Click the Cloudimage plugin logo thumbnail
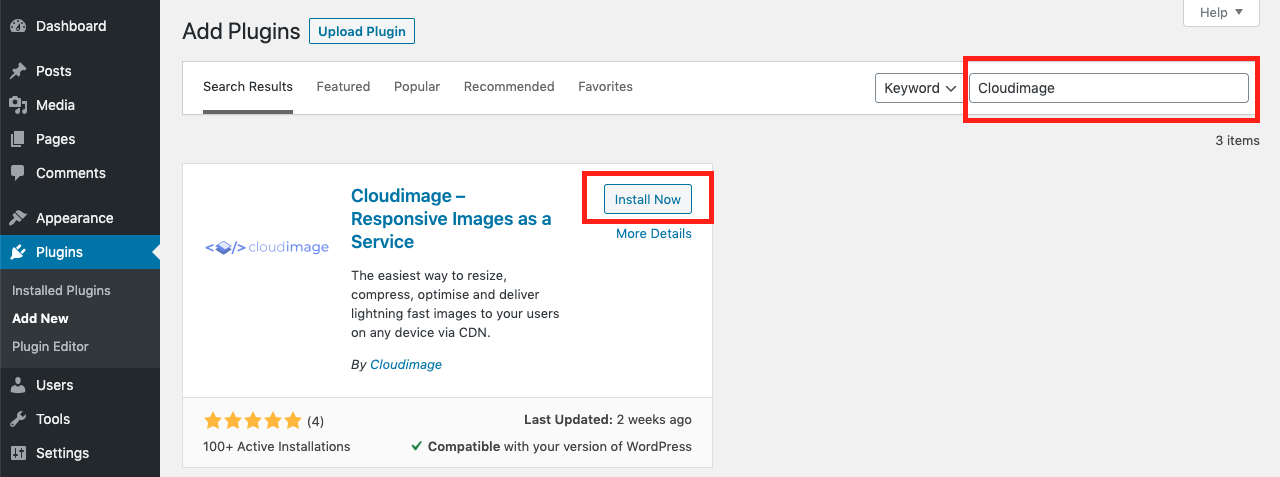This screenshot has height=477, width=1280. 267,247
